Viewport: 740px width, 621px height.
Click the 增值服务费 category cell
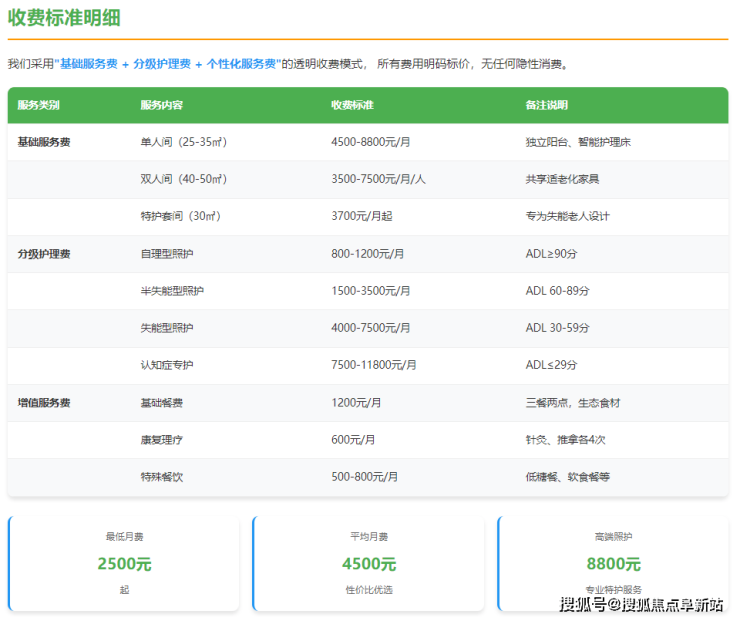44,403
